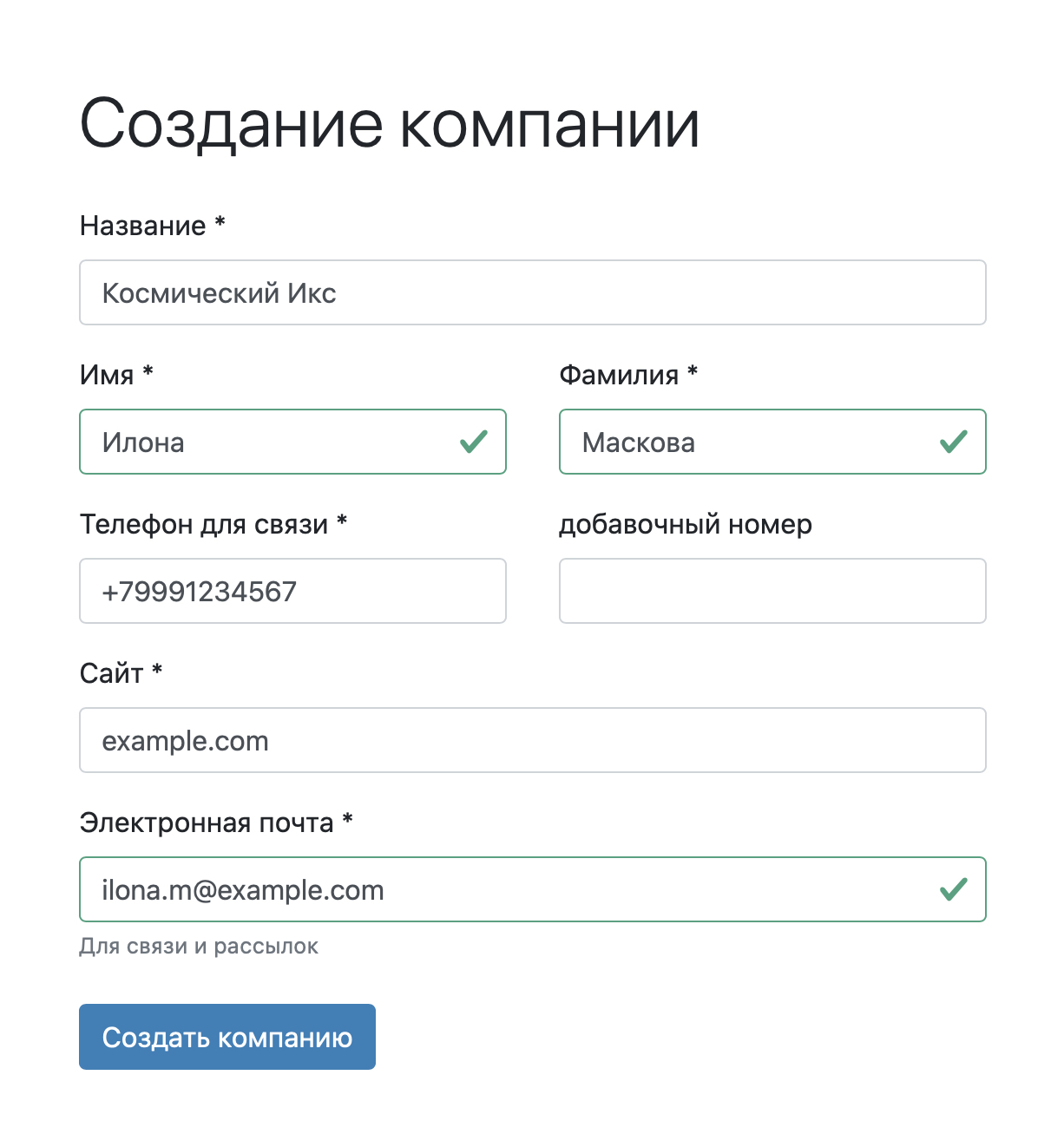Image resolution: width=1064 pixels, height=1147 pixels.
Task: Click the checkmark in the Электронная почта field
Action: click(954, 889)
